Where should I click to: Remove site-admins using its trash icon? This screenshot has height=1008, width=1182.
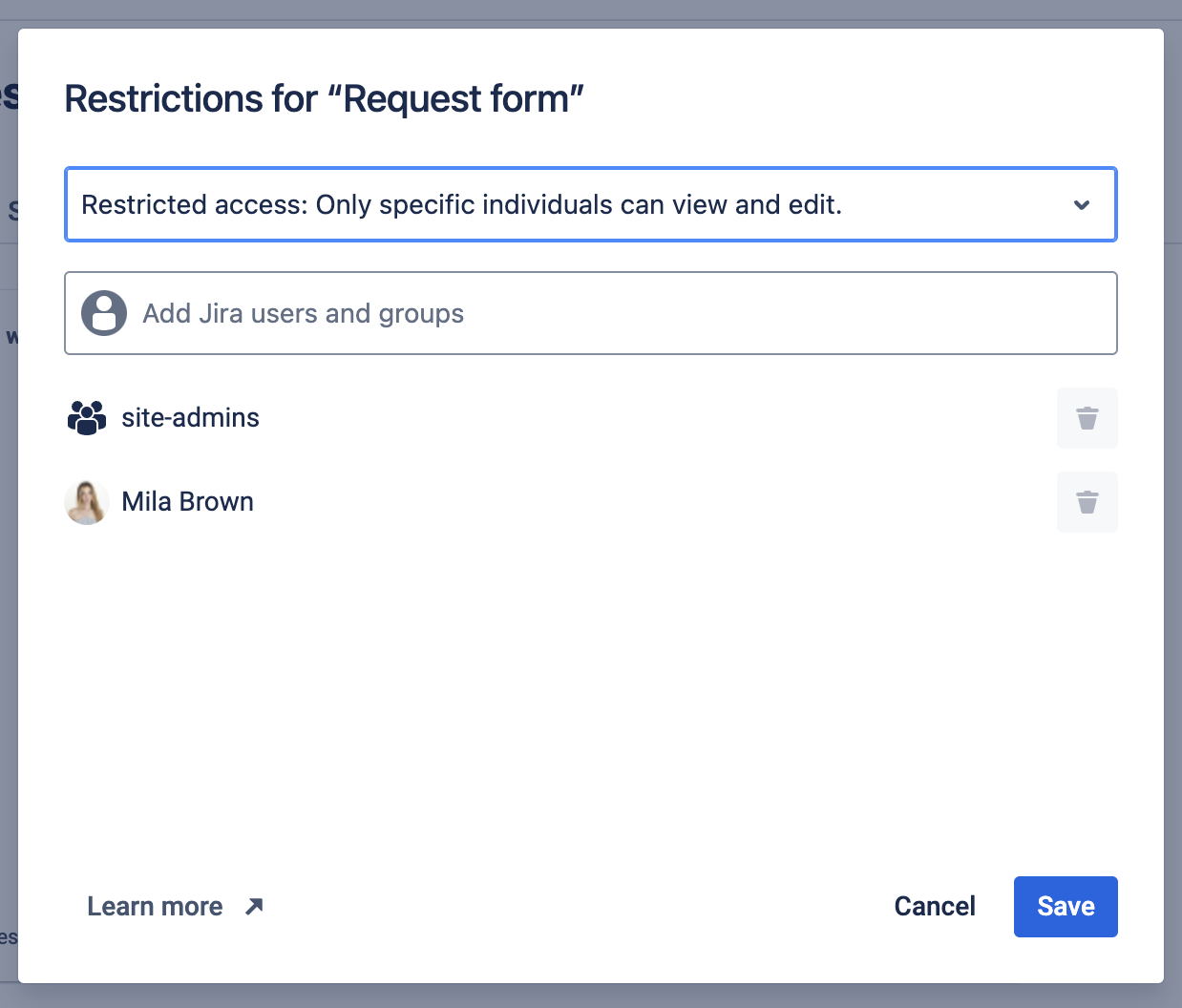coord(1087,418)
